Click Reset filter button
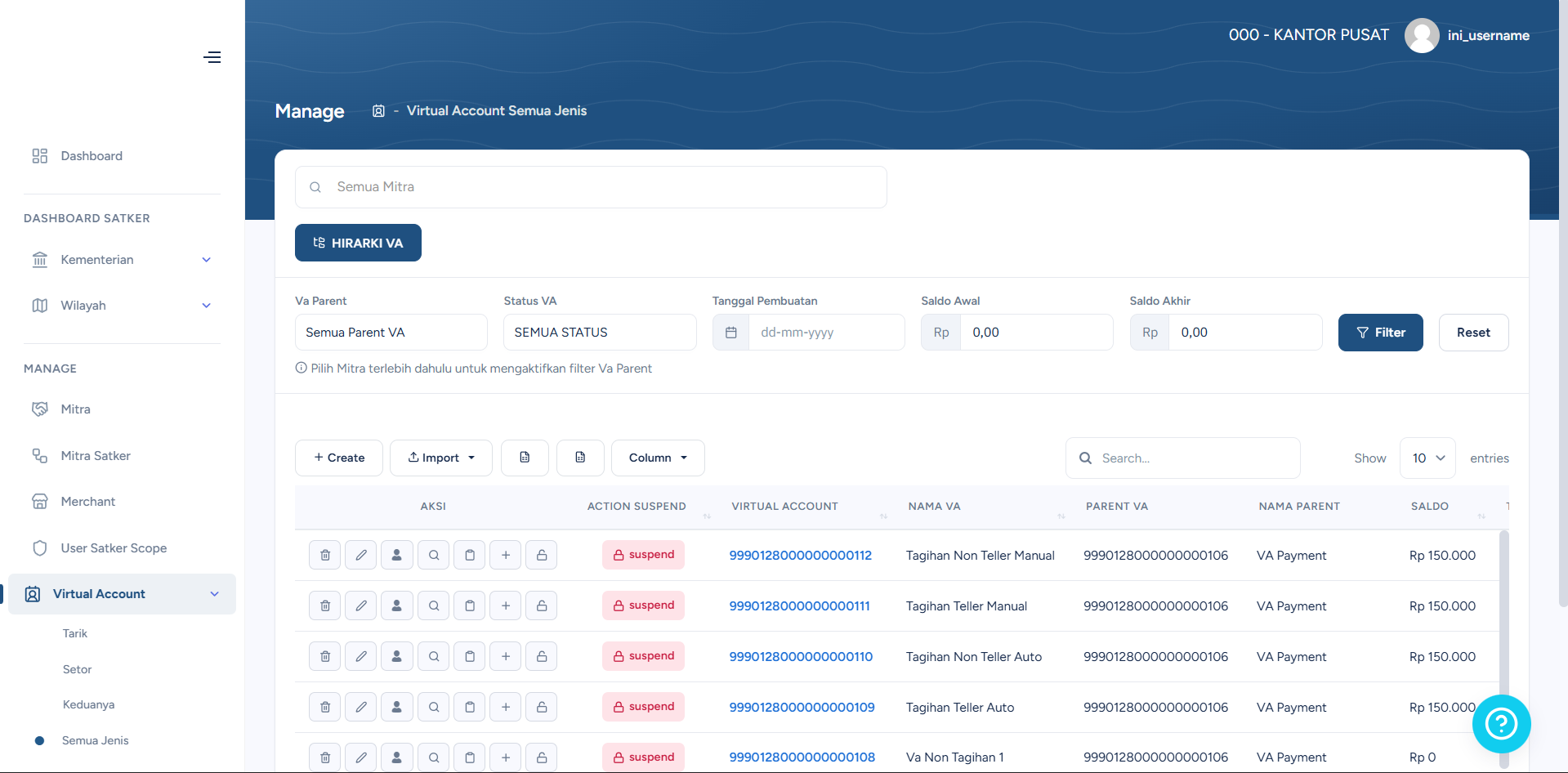The width and height of the screenshot is (1568, 773). tap(1473, 333)
